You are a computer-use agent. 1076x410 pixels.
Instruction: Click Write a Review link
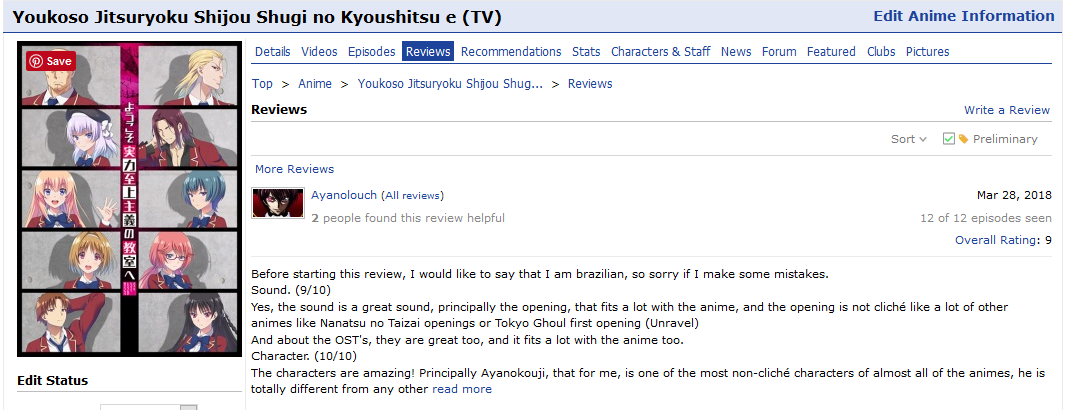1006,110
